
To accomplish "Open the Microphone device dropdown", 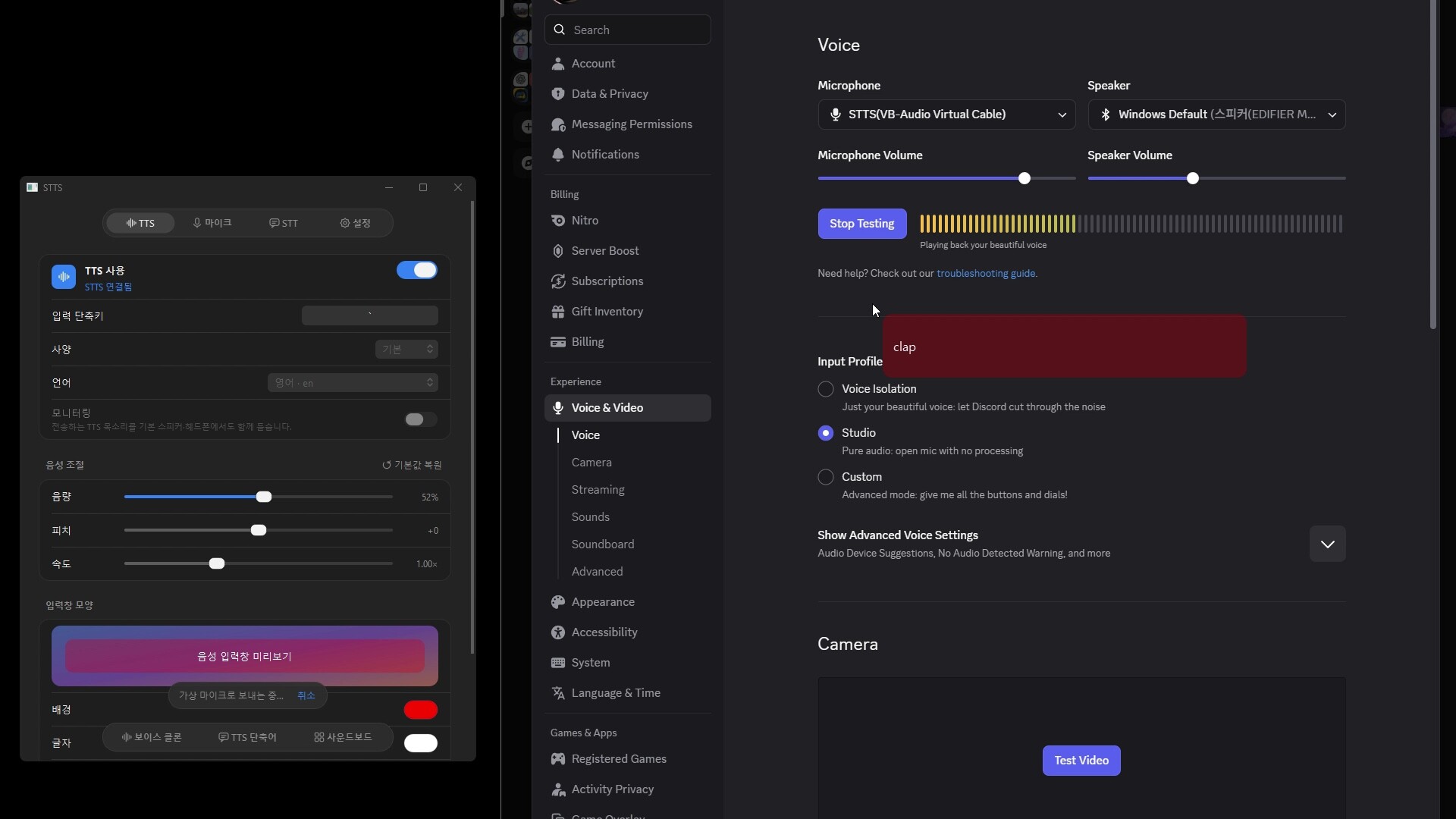I will (946, 115).
